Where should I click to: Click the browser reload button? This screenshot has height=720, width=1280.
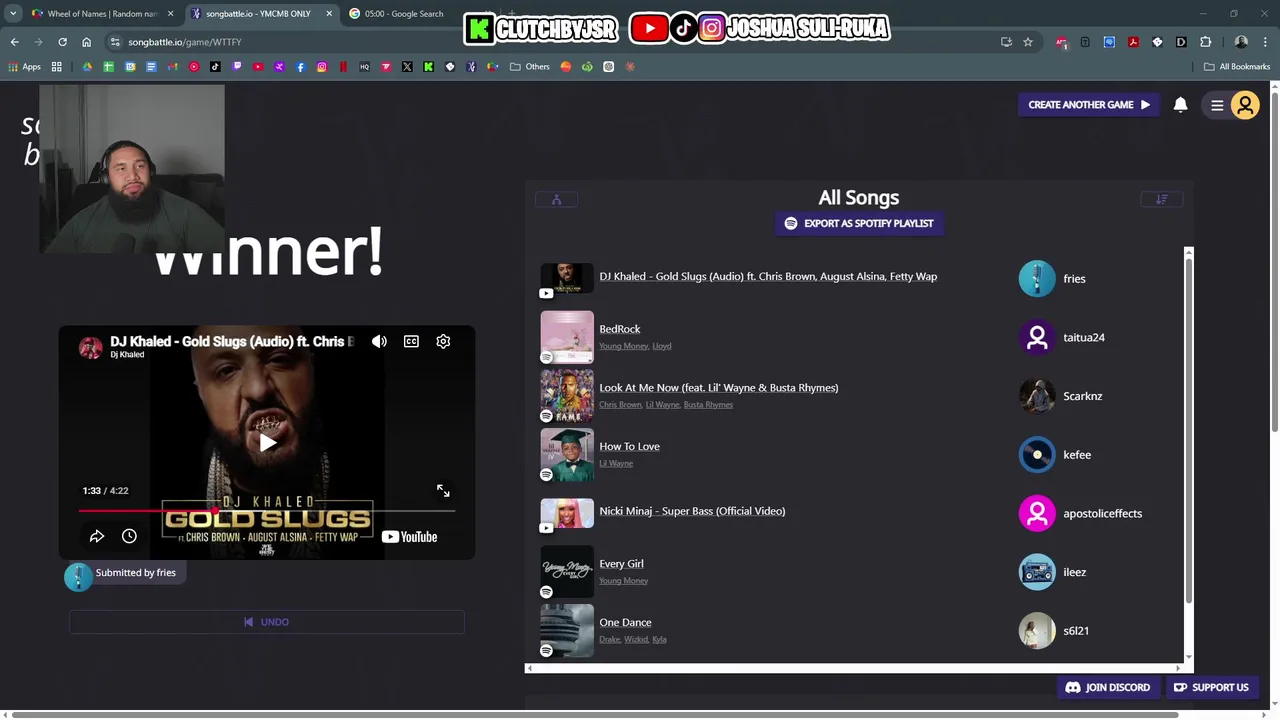62,42
